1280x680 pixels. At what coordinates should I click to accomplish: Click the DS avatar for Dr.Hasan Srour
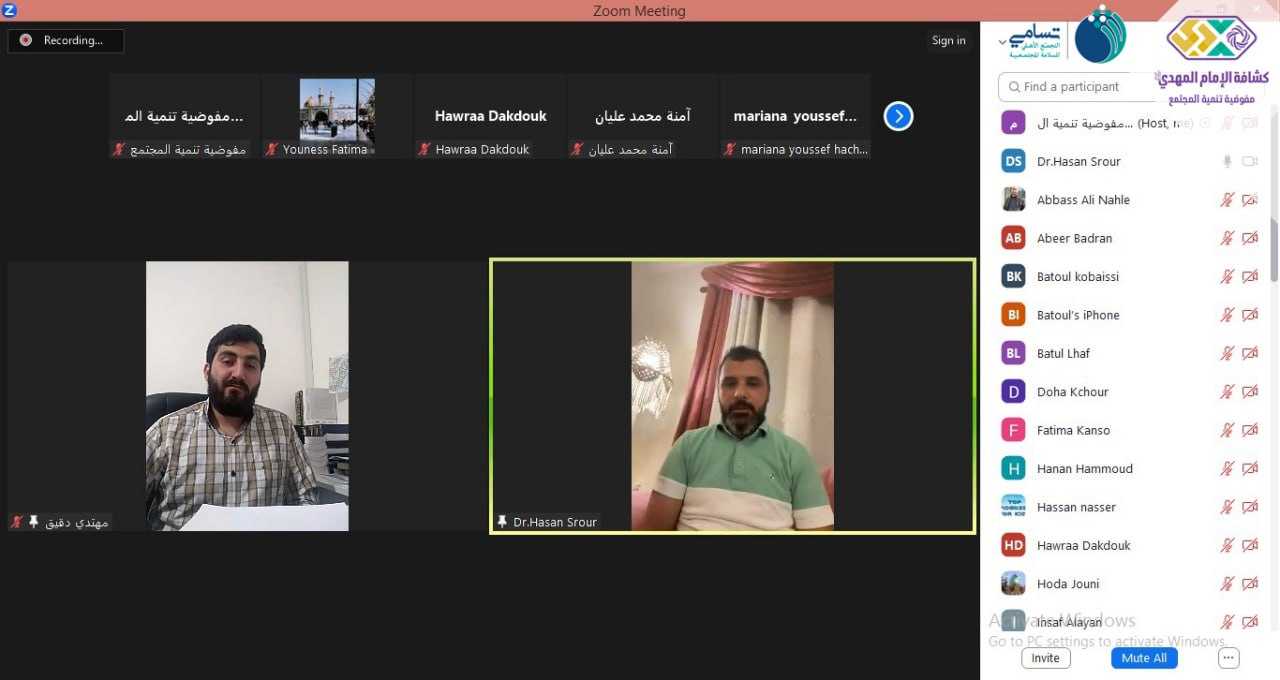[1013, 161]
